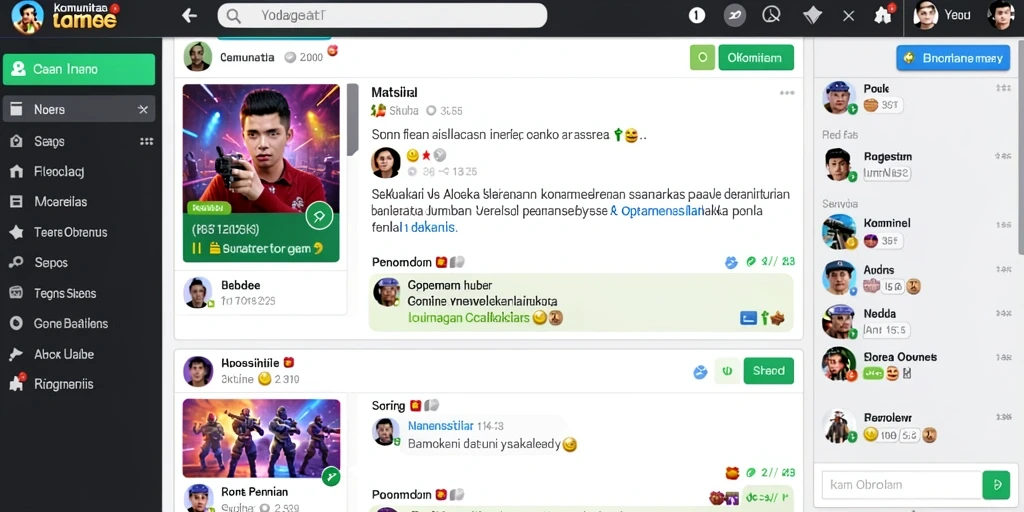Open the Ront Pennian user avatar
Viewport: 1024px width, 512px height.
[197, 498]
